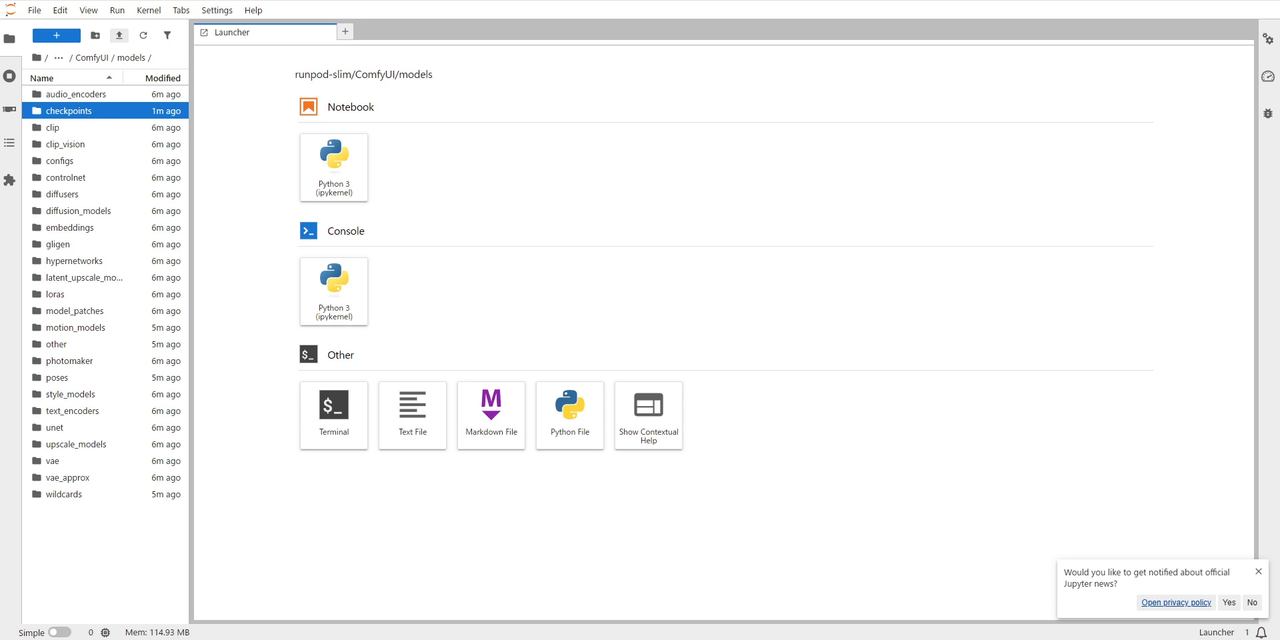This screenshot has height=640, width=1280.
Task: Open the Edit menu
Action: point(61,10)
